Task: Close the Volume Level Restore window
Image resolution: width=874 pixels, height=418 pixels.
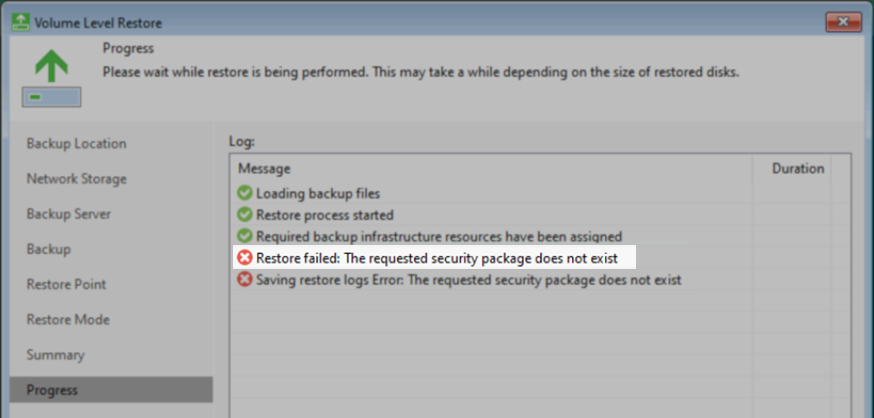Action: (843, 22)
